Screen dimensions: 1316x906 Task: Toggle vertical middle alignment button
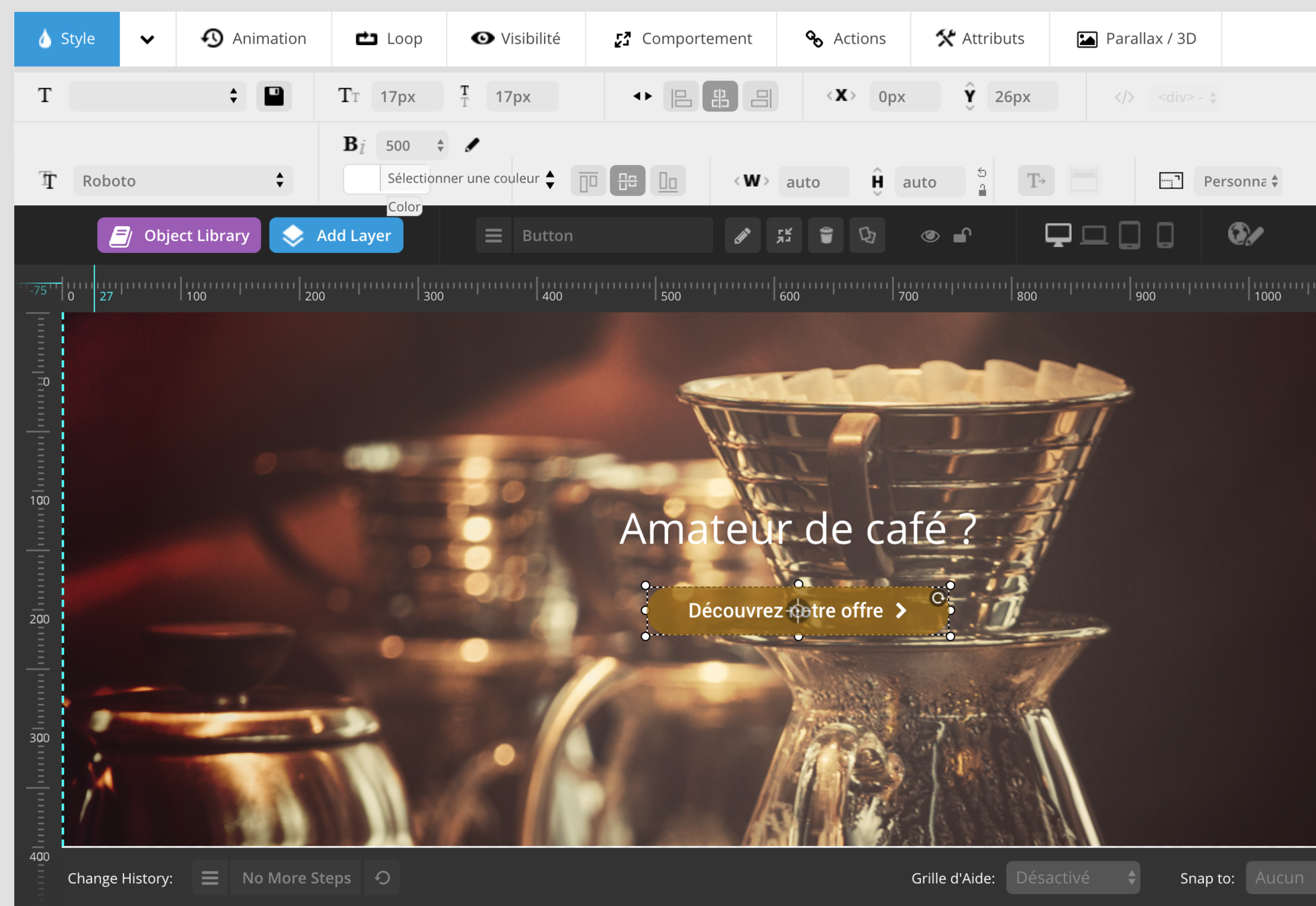pyautogui.click(x=627, y=181)
